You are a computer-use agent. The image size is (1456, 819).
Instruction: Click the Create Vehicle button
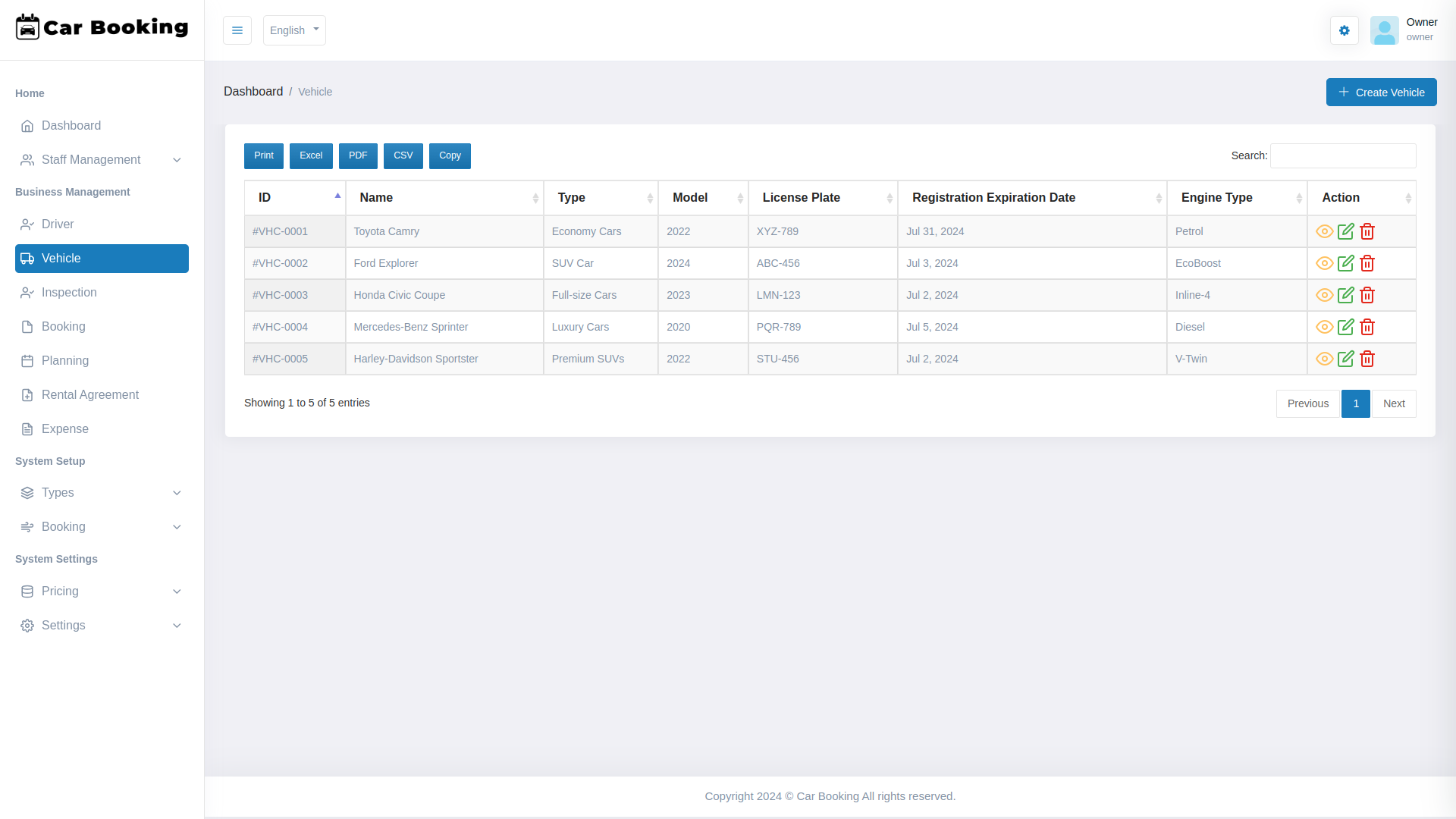[1381, 93]
